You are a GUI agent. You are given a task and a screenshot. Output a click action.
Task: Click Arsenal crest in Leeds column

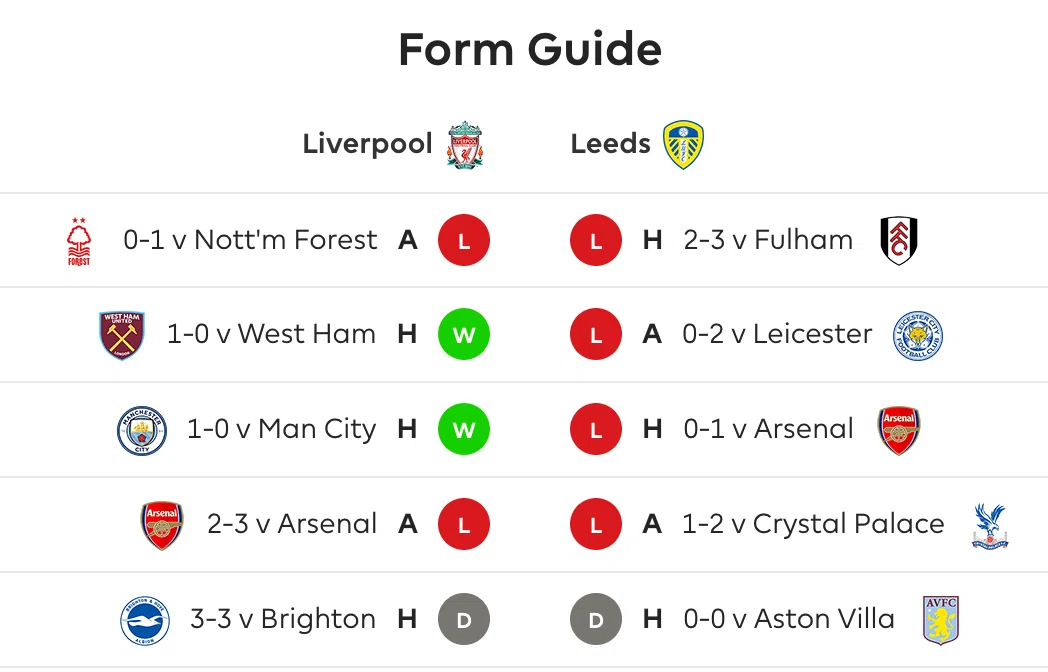point(898,431)
